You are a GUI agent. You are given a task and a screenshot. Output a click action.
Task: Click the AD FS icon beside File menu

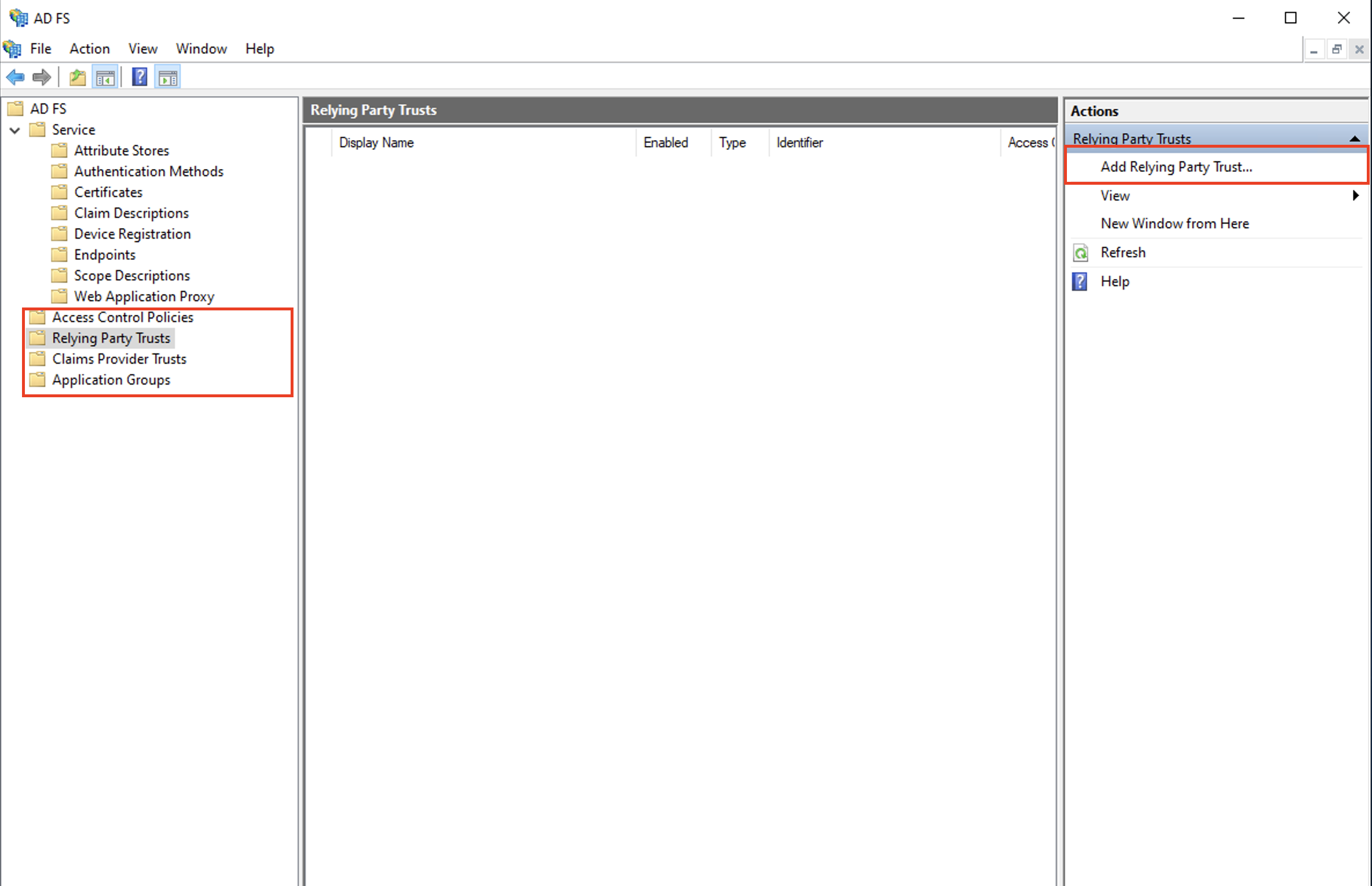(12, 49)
